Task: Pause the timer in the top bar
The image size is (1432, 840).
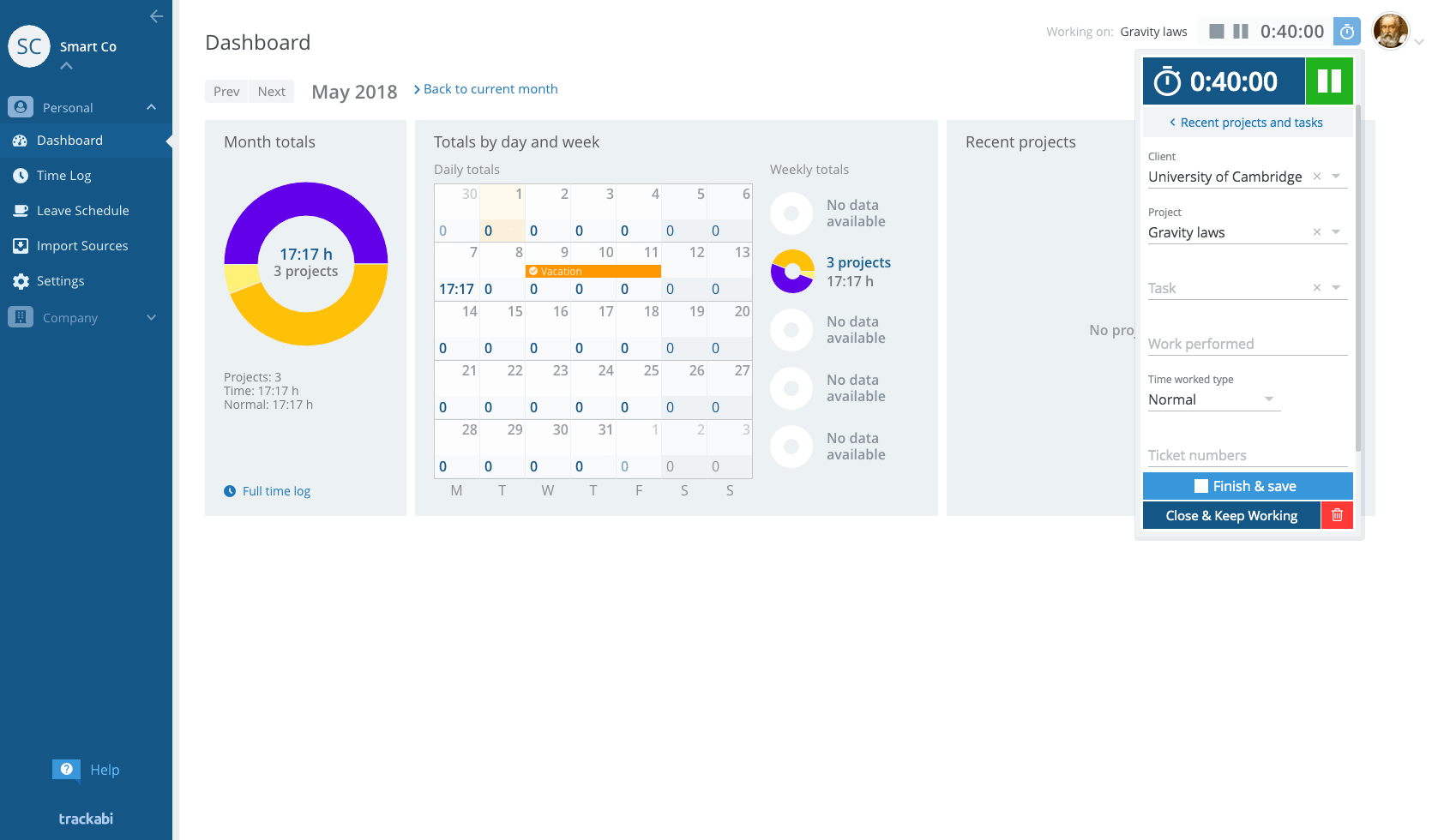Action: 1241,32
